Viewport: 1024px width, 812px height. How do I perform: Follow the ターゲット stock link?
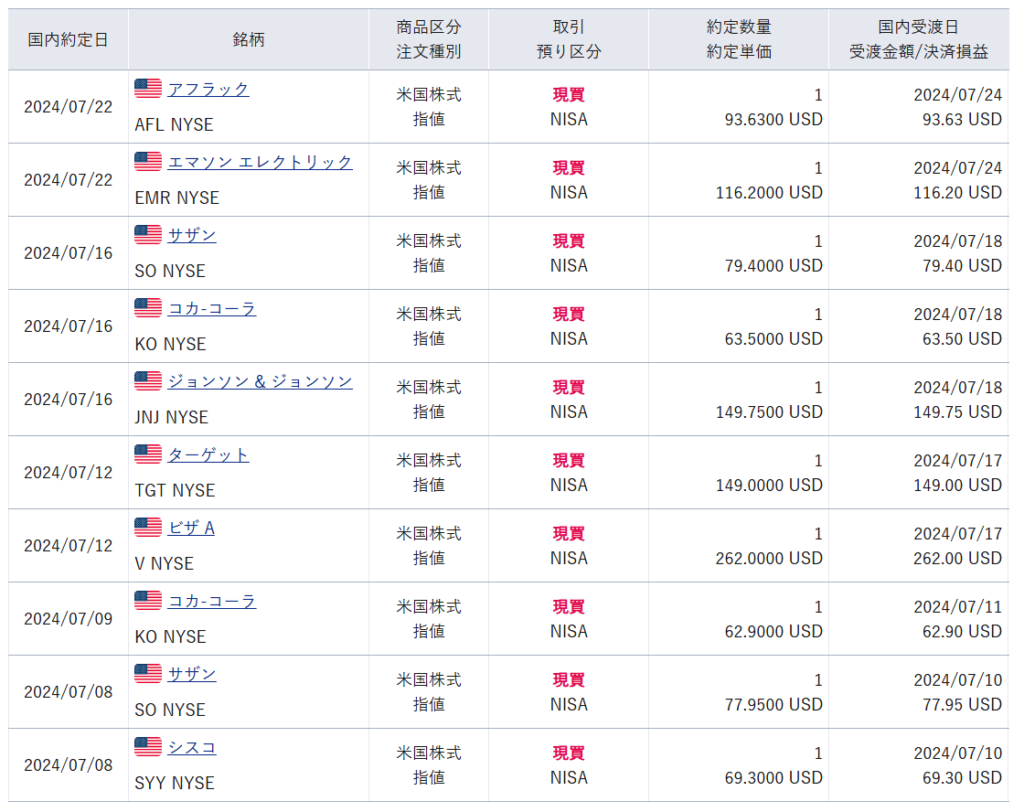(208, 455)
